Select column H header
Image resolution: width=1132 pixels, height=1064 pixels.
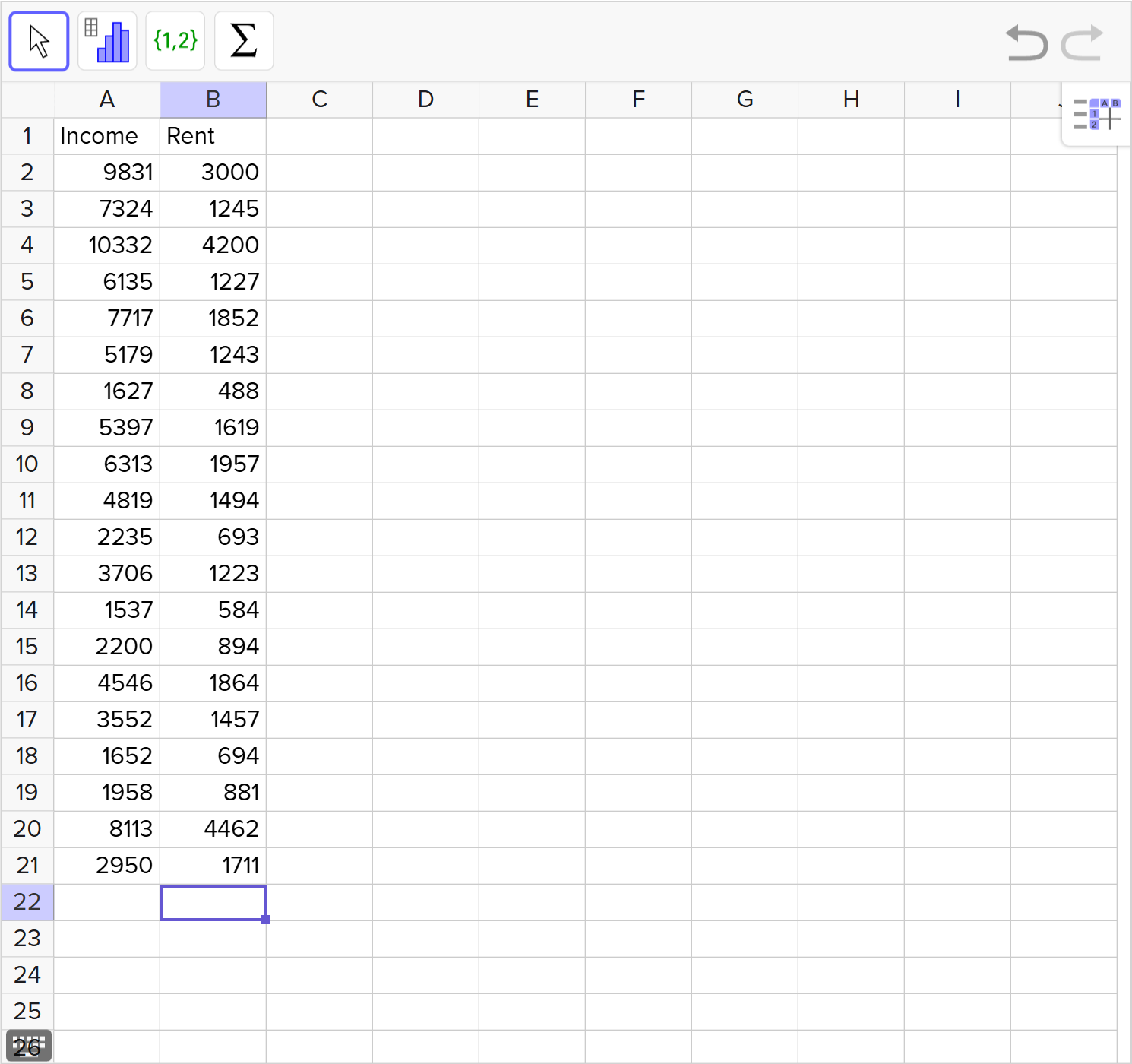852,100
